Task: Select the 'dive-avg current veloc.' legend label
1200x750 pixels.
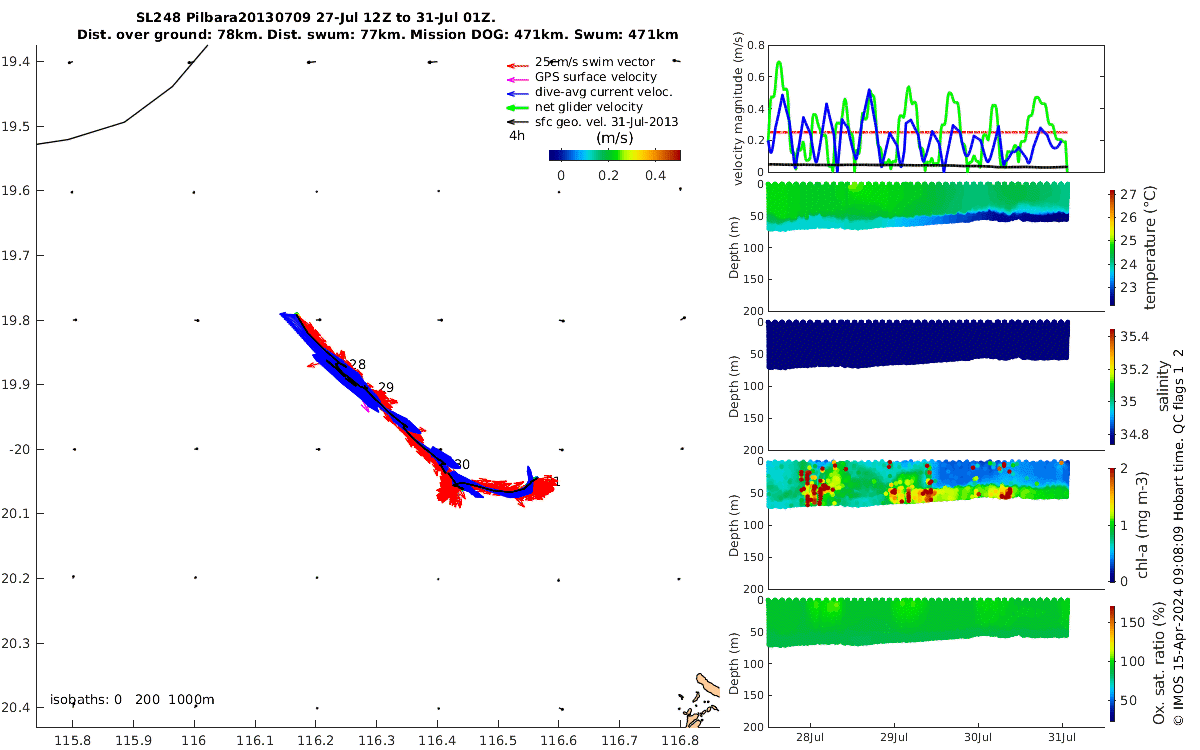Action: pos(603,92)
